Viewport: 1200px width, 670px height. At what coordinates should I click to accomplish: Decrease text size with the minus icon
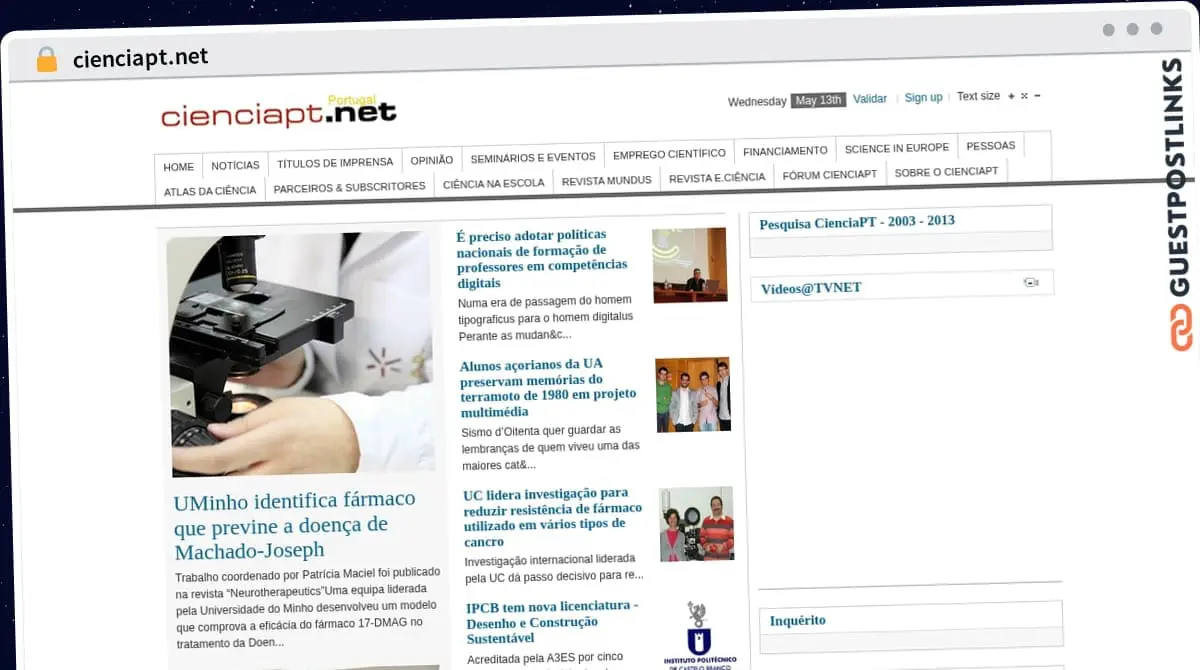click(x=1037, y=96)
